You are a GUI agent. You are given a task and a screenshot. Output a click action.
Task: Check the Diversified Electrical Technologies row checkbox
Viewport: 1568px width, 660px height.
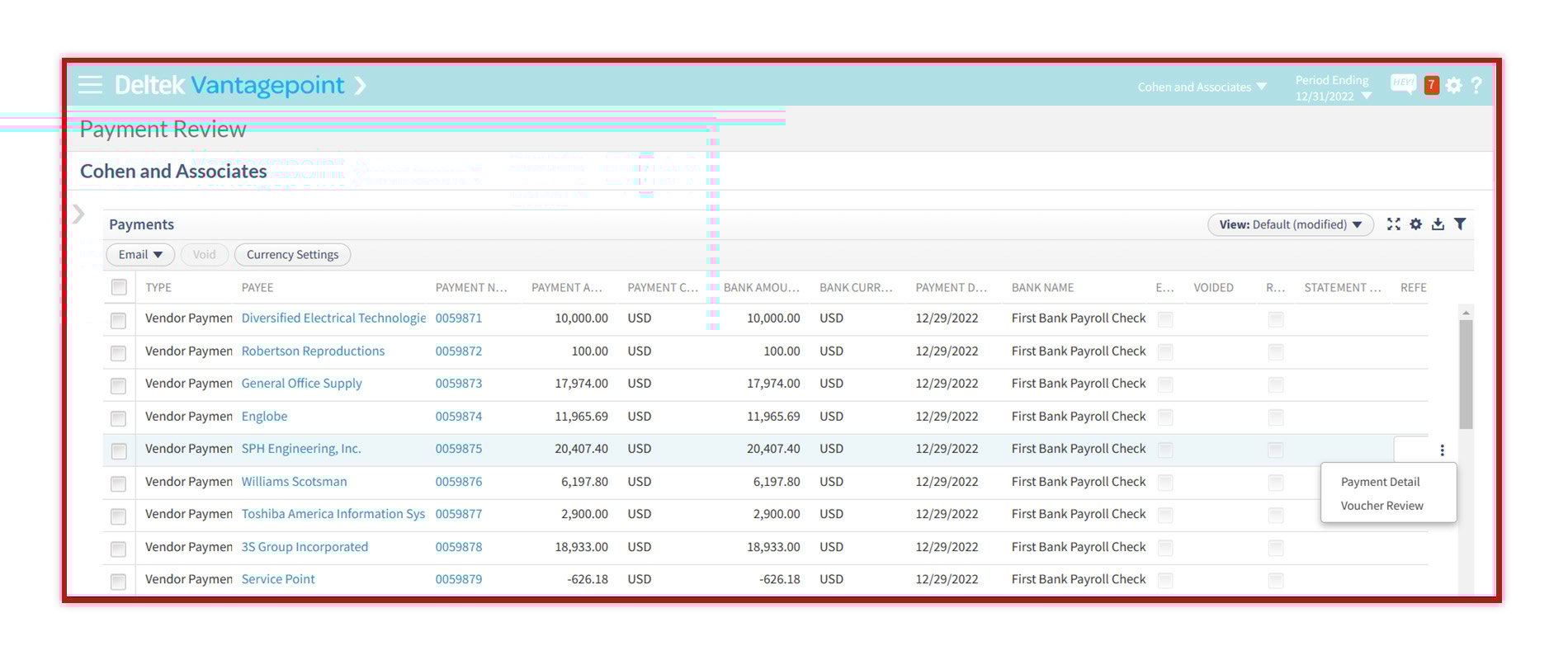click(x=119, y=320)
